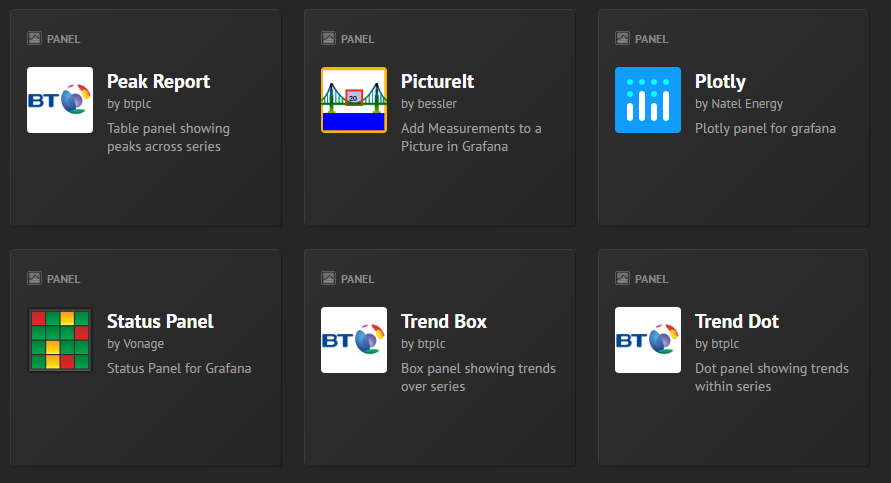Click panel type icon on Peak Report card
The height and width of the screenshot is (483, 891).
pos(34,38)
